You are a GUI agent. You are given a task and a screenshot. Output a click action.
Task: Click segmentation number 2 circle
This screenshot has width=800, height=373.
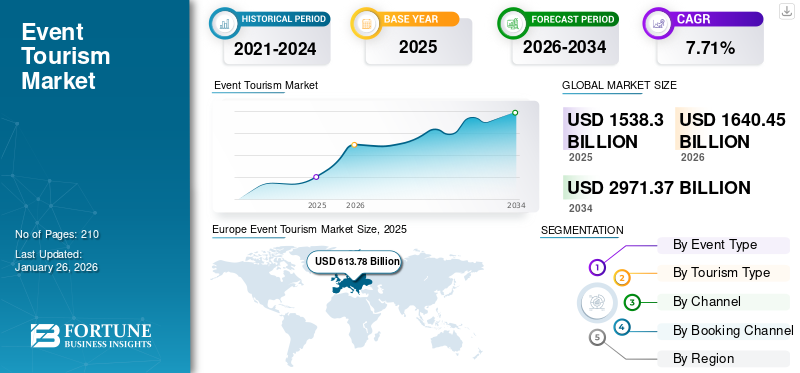(x=622, y=278)
